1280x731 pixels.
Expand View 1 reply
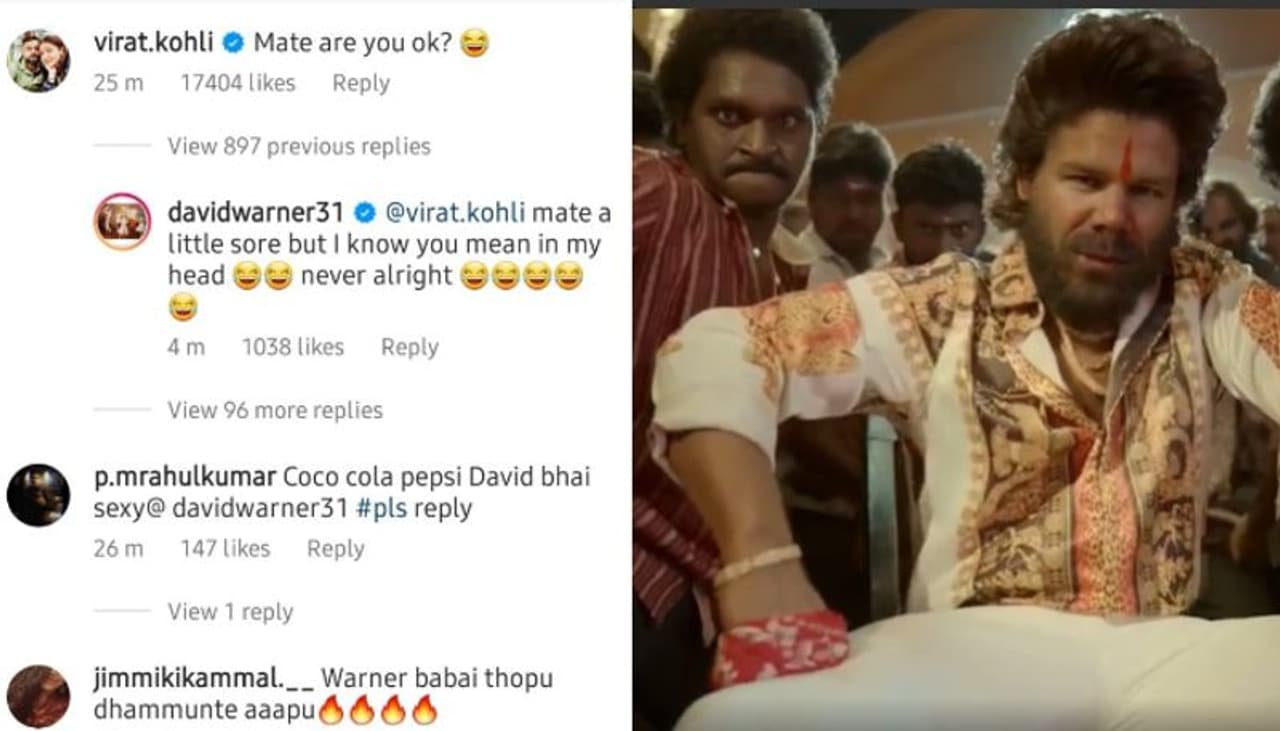coord(230,612)
